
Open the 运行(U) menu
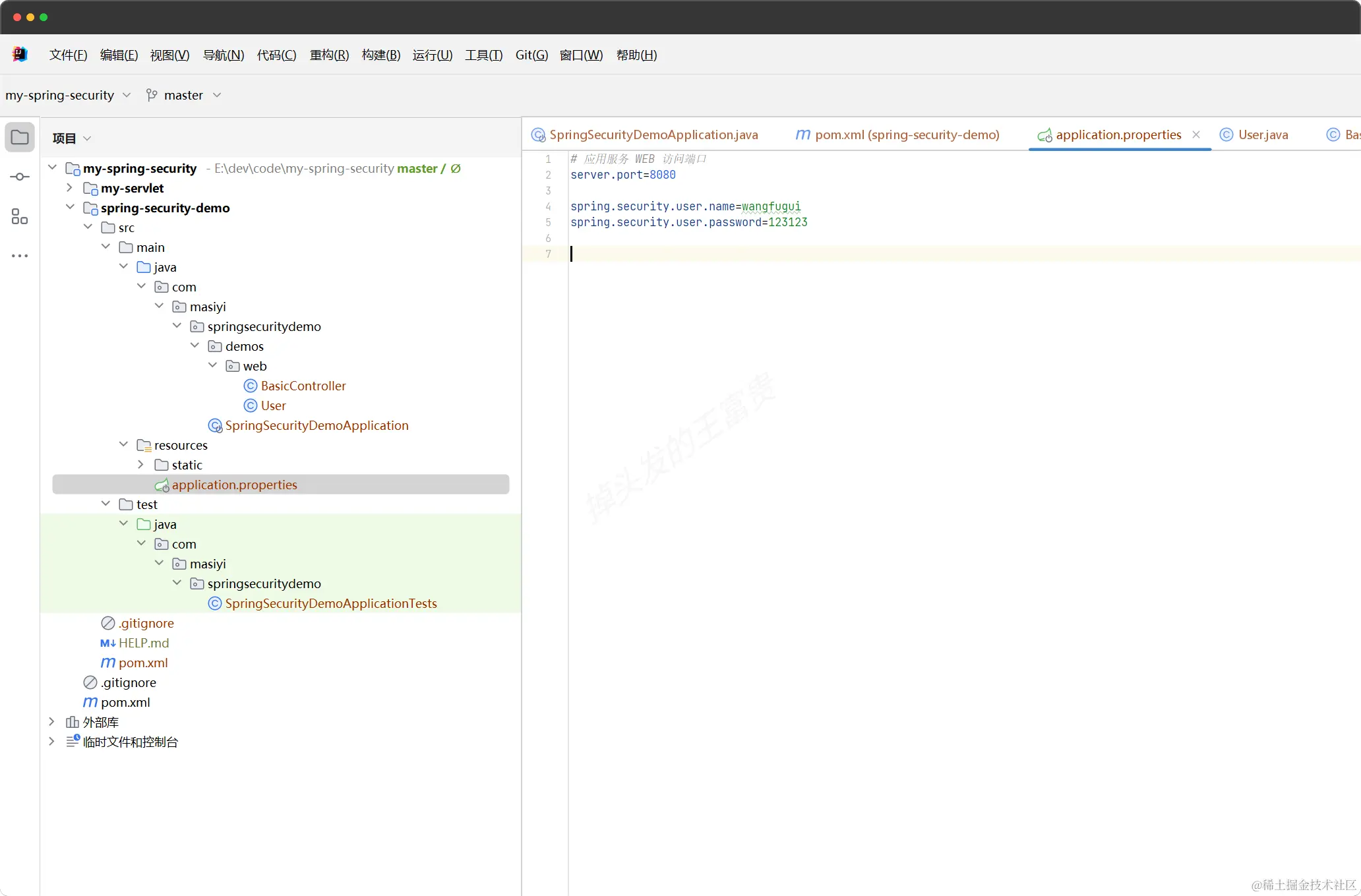[433, 55]
